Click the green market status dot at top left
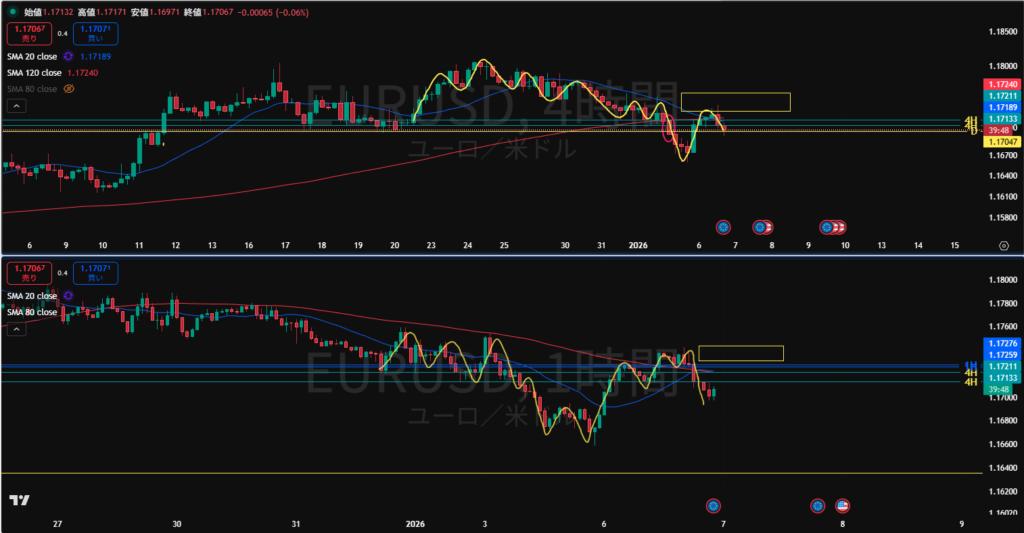1024x533 pixels. (x=11, y=10)
